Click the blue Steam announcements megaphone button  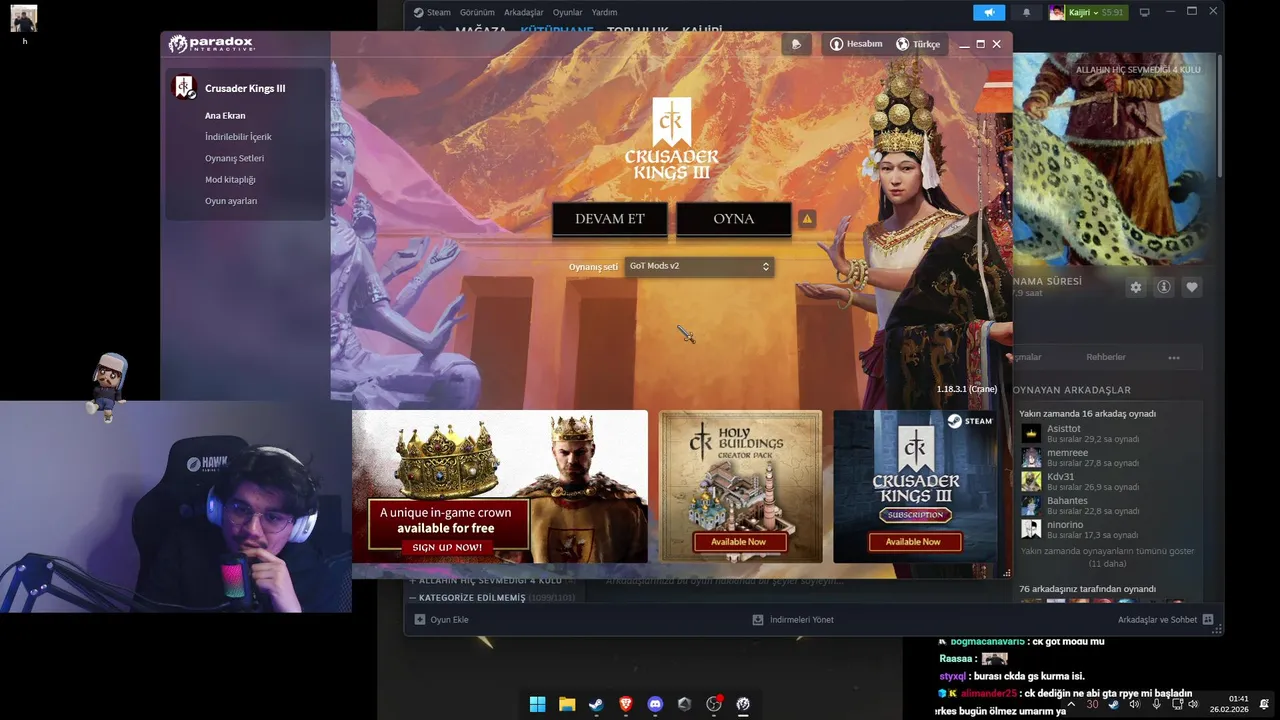(x=989, y=12)
